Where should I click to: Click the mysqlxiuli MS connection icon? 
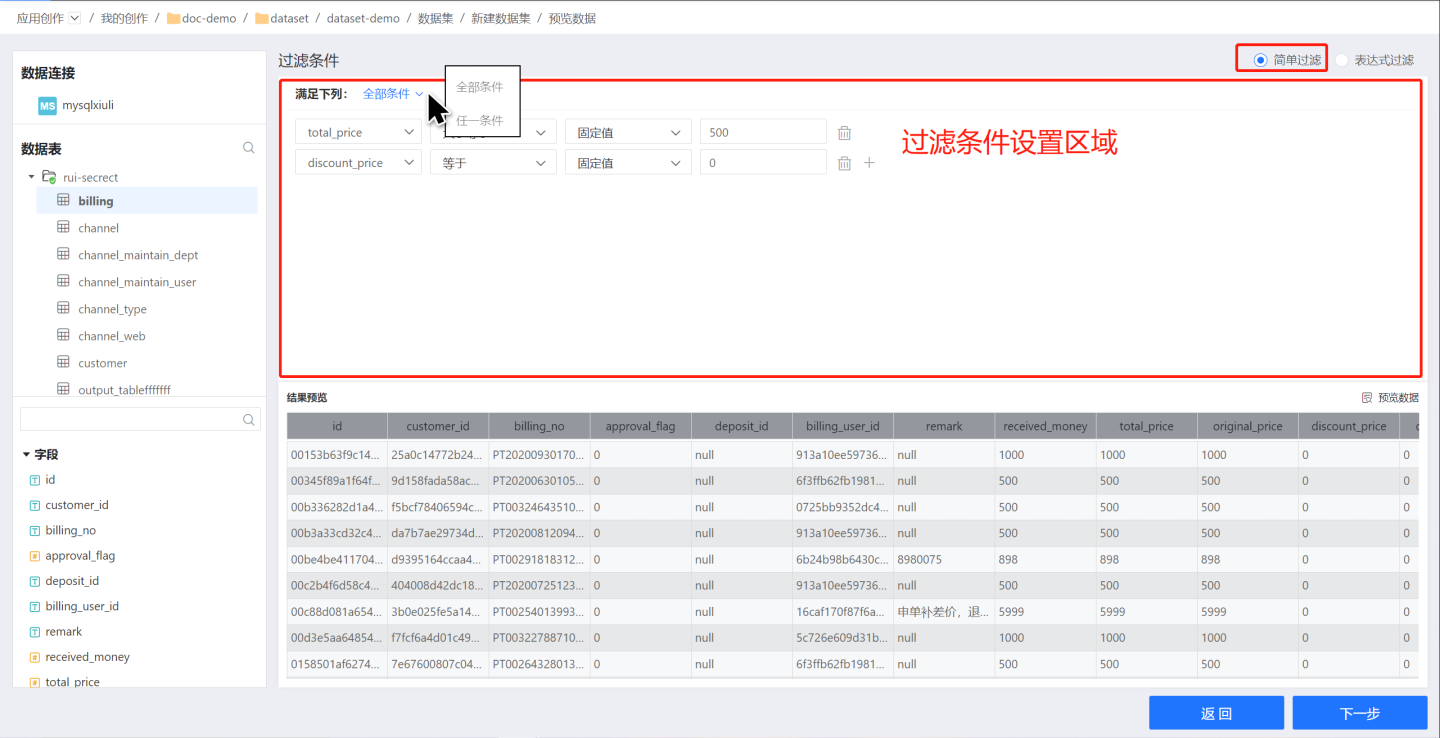pos(47,105)
